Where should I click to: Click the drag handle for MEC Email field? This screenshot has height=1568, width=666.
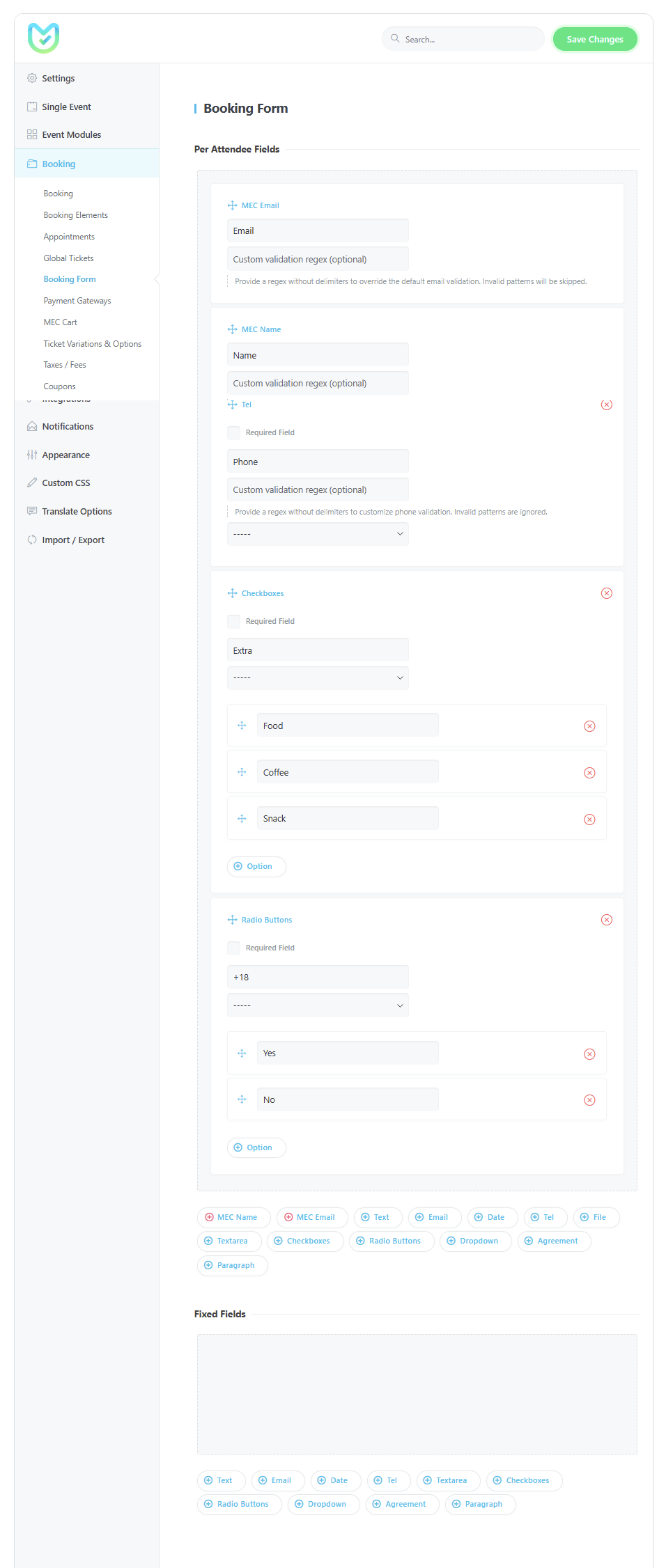coord(232,205)
